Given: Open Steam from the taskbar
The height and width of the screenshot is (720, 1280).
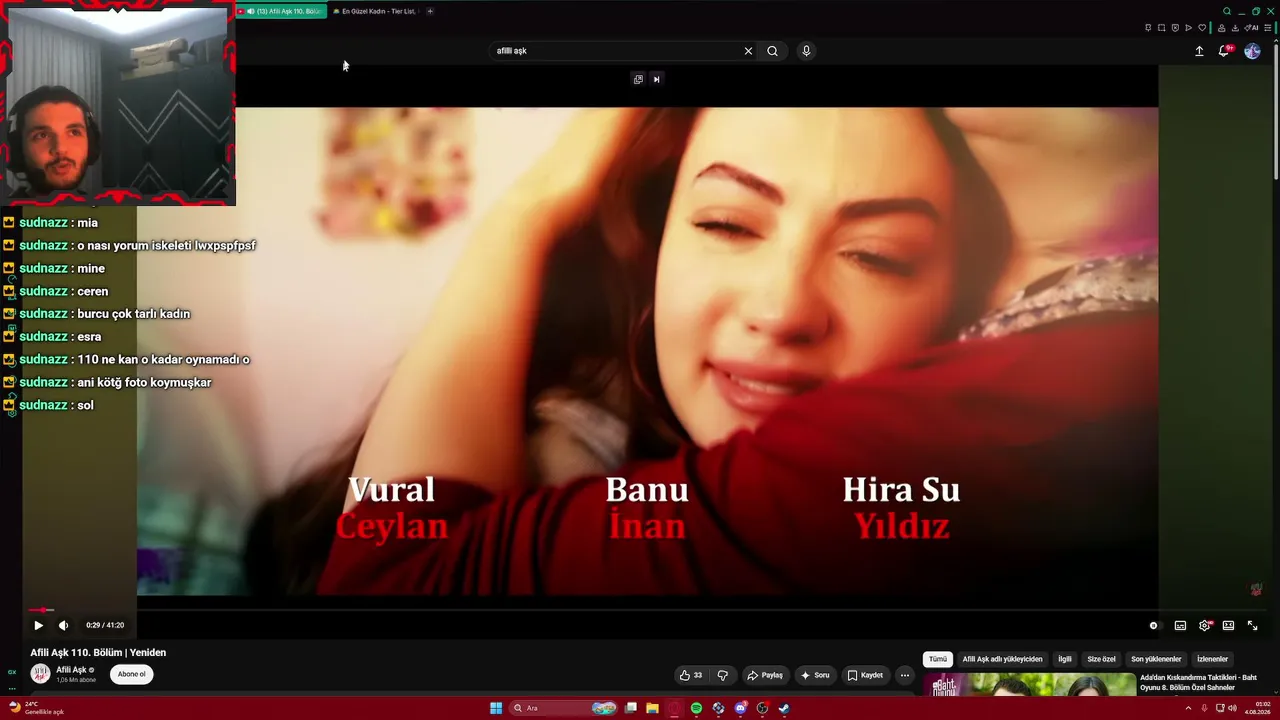Looking at the screenshot, I should click(784, 708).
